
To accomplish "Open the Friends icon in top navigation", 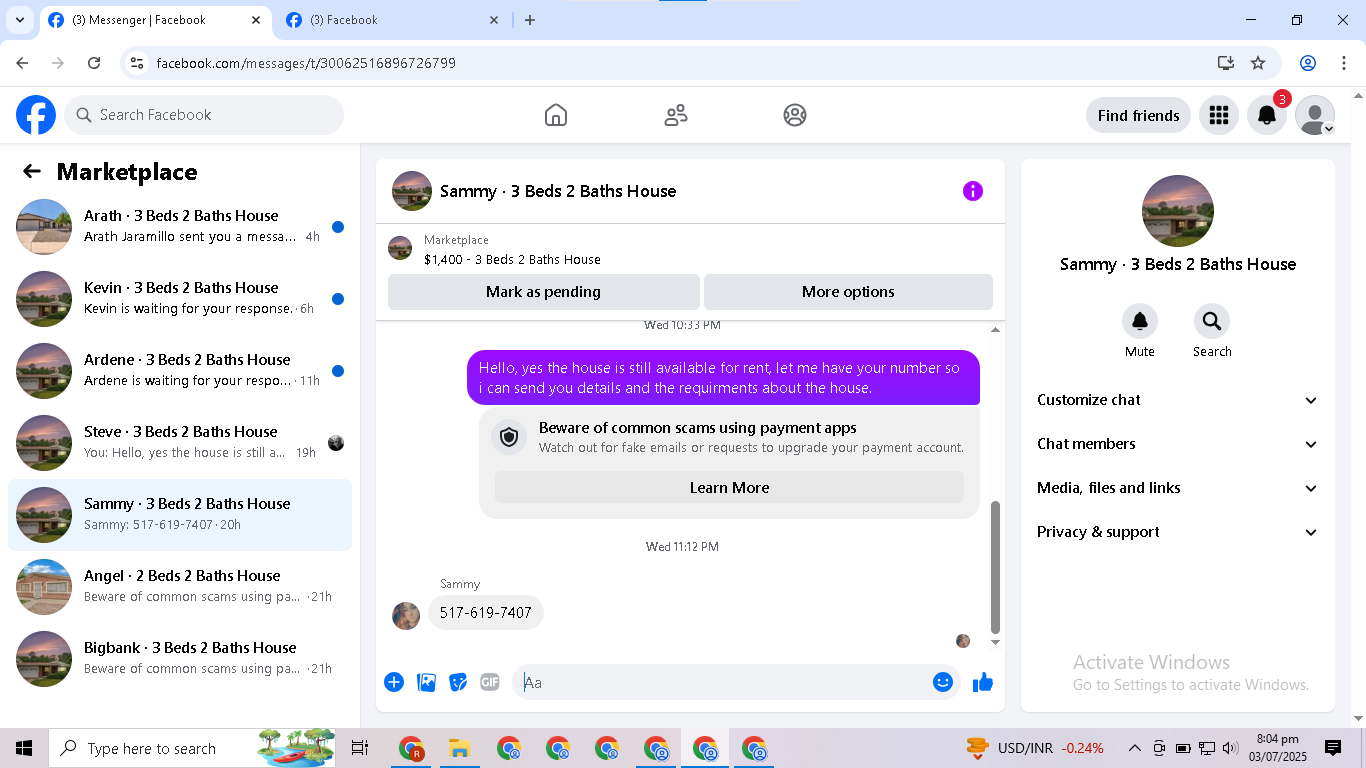I will tap(676, 115).
